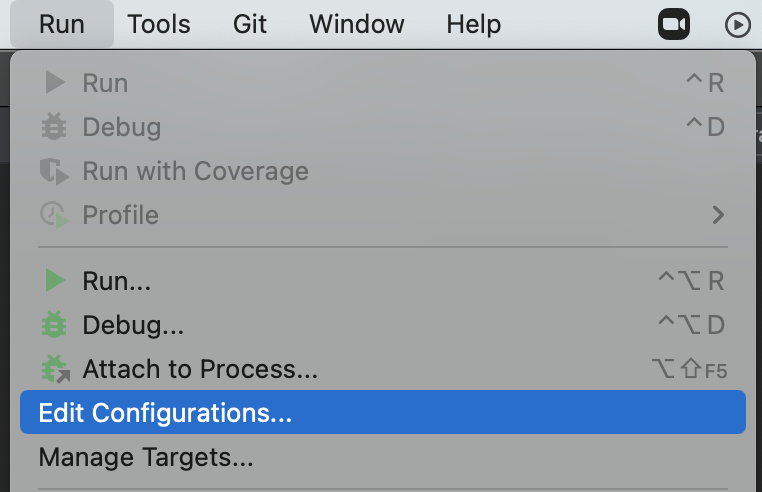Select Edit Configurations... menu entry

[x=165, y=413]
